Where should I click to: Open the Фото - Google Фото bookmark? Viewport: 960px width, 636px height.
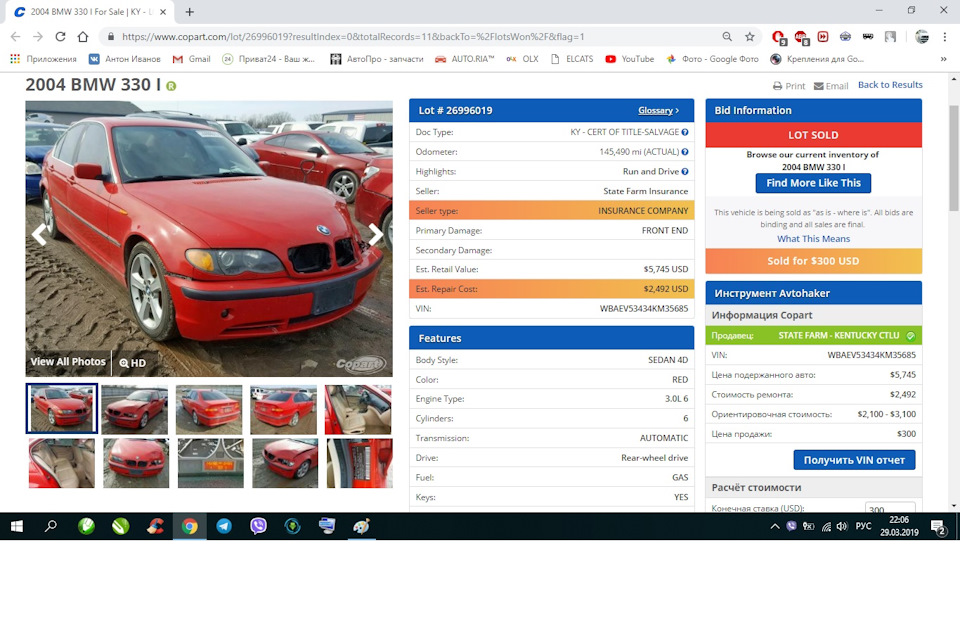point(713,59)
